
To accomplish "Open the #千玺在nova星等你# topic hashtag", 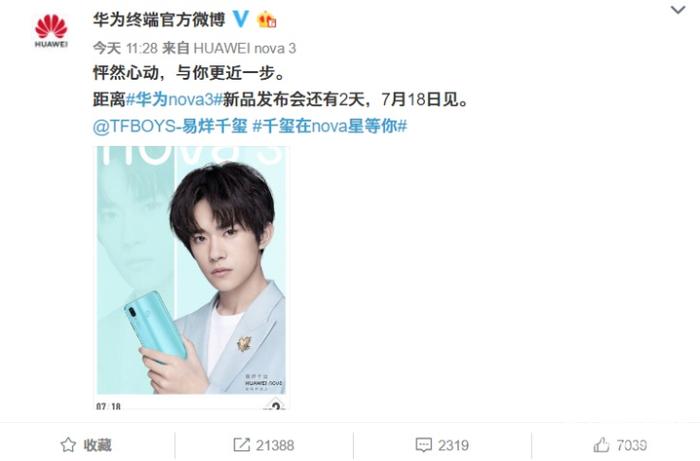I will click(x=330, y=126).
